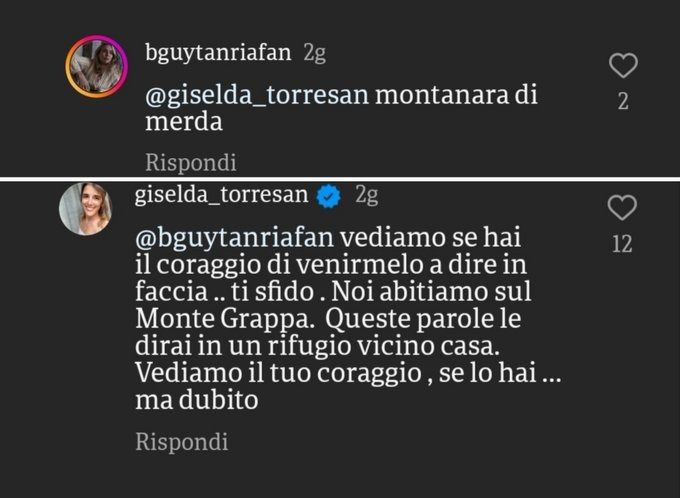Click the 2g timestamp after the verified badge
This screenshot has height=498, width=680.
[367, 195]
